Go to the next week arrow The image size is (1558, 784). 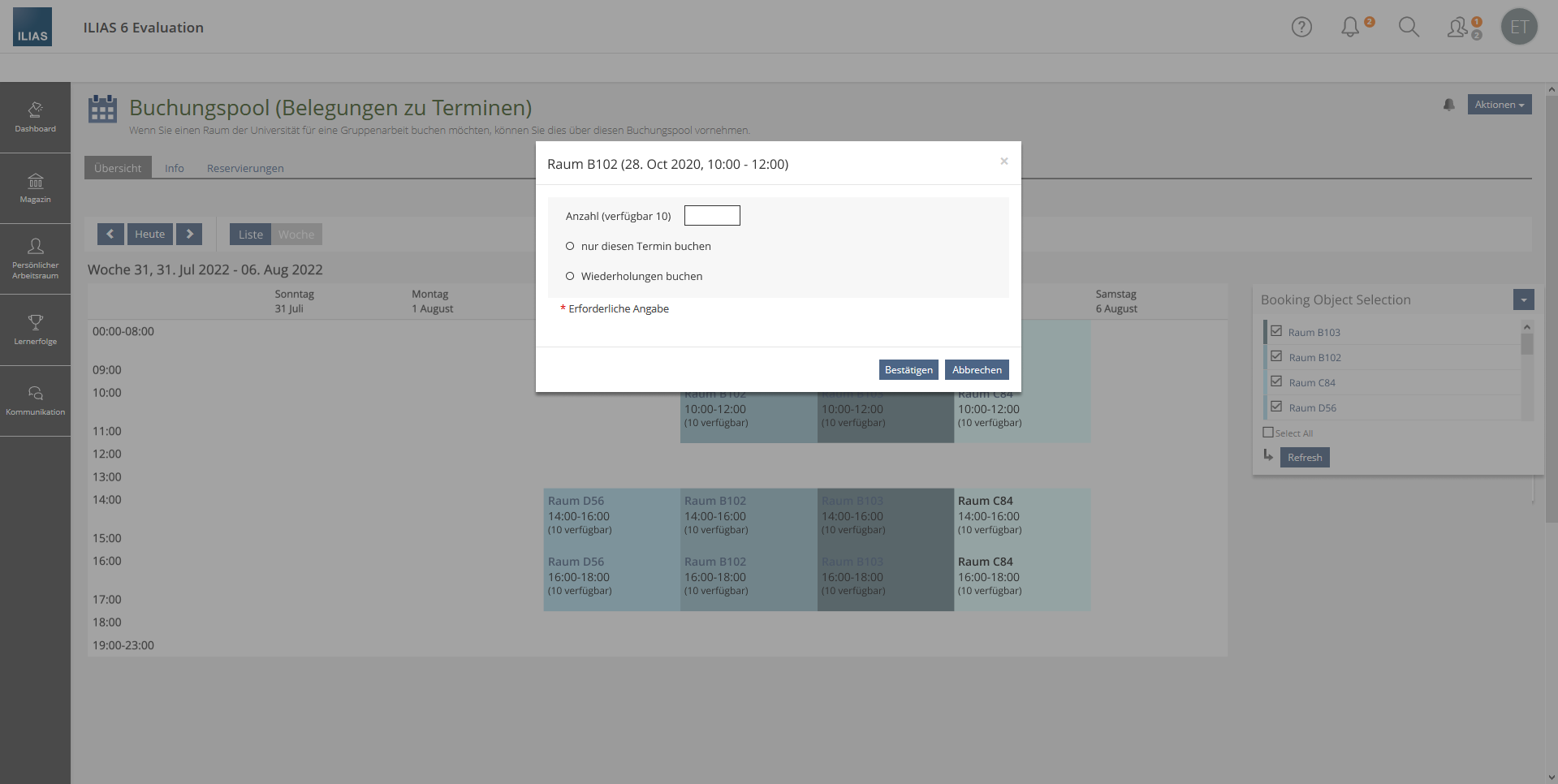tap(189, 234)
